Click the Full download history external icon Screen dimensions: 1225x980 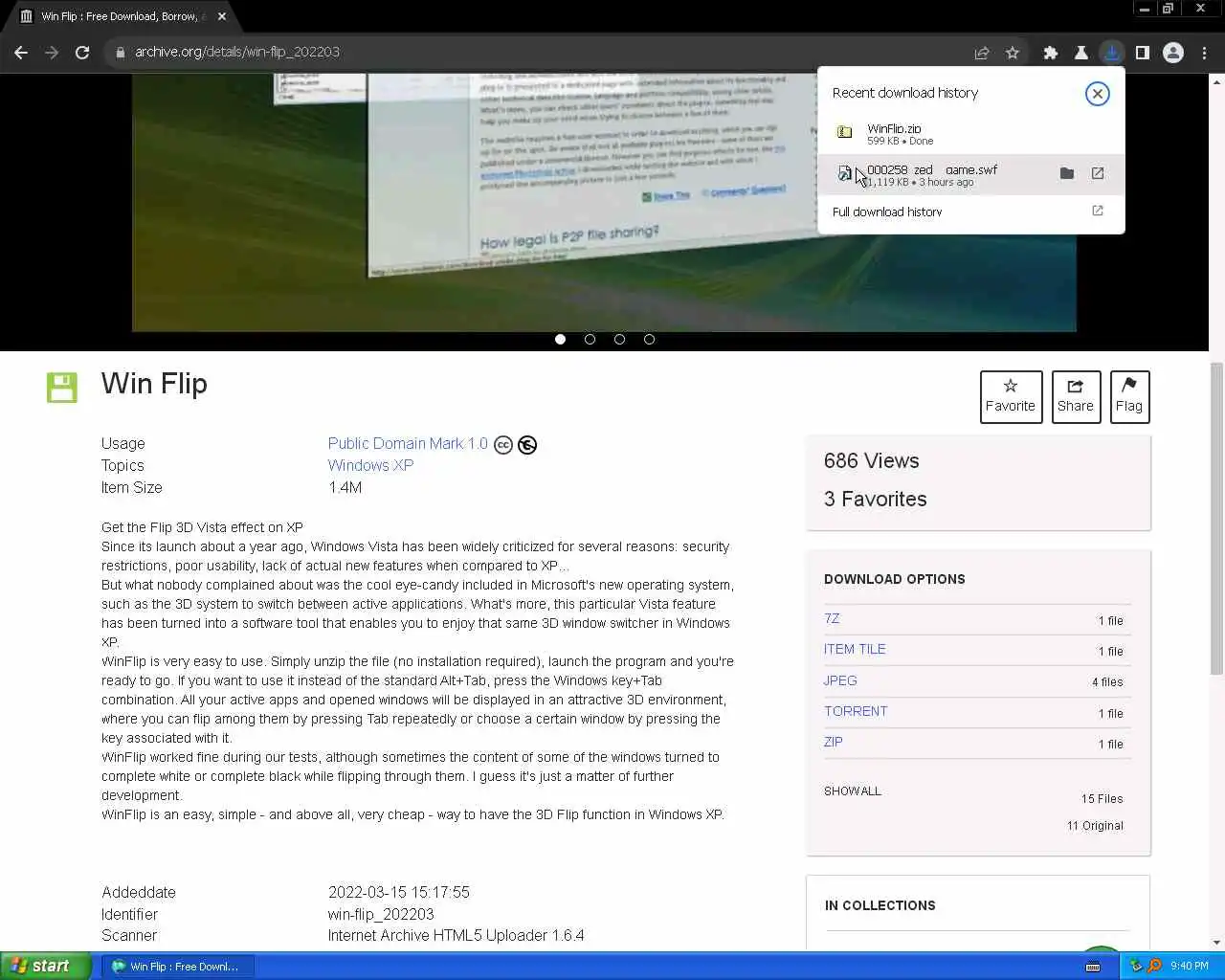(x=1098, y=211)
